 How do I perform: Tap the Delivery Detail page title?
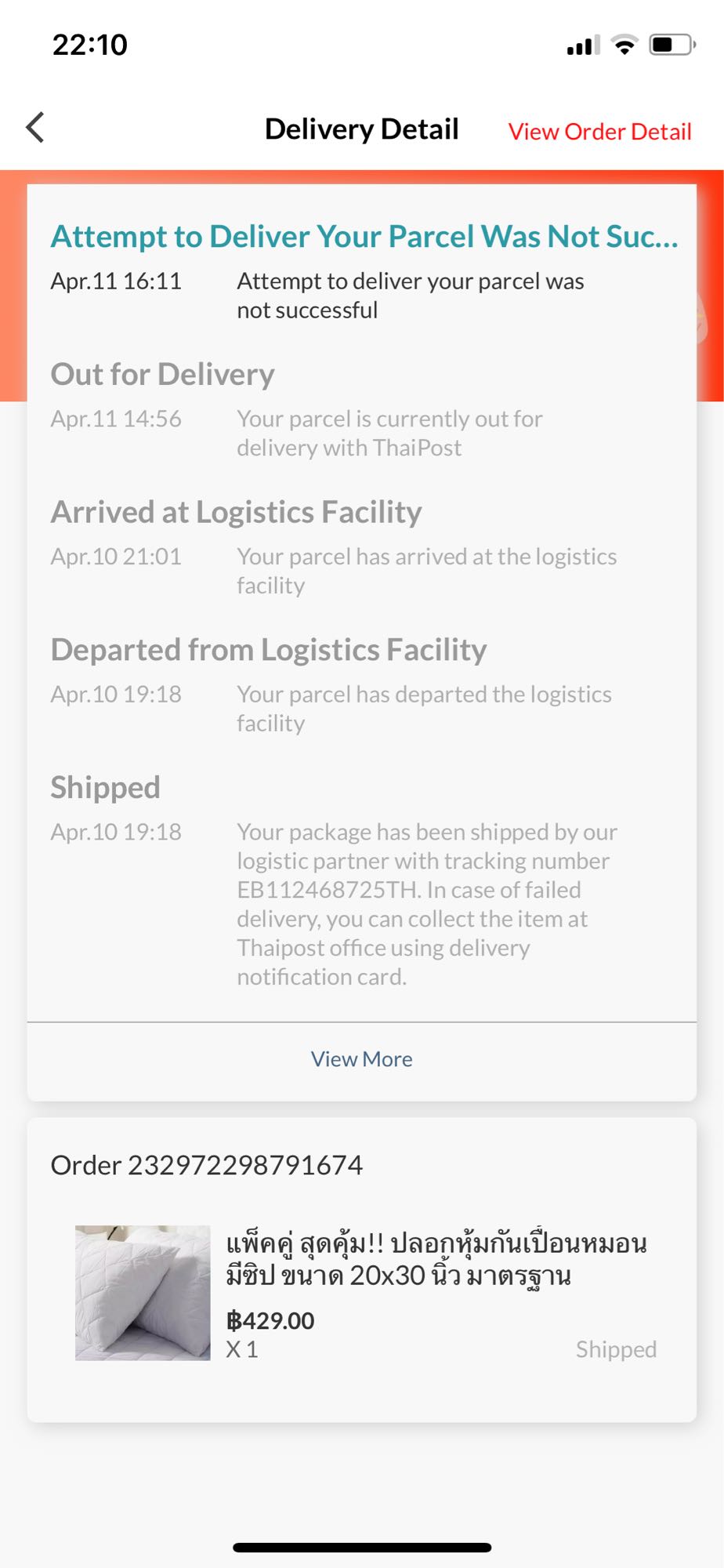pyautogui.click(x=361, y=129)
